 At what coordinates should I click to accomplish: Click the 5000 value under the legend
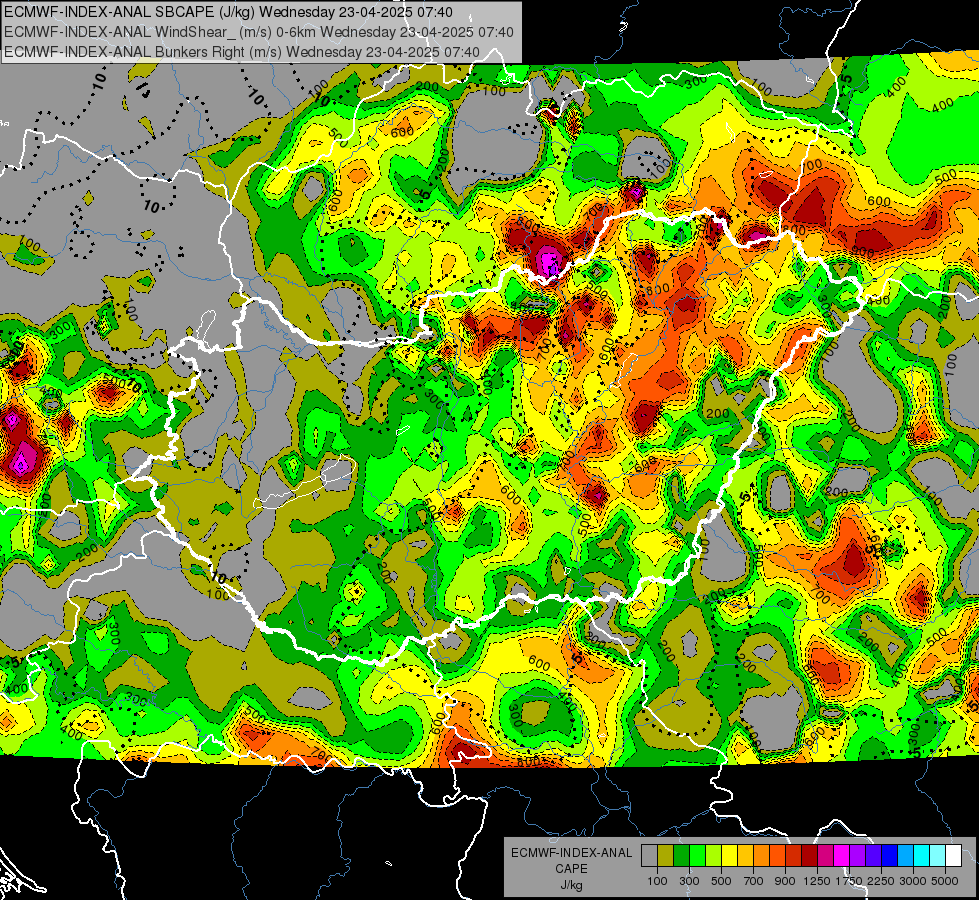point(945,881)
